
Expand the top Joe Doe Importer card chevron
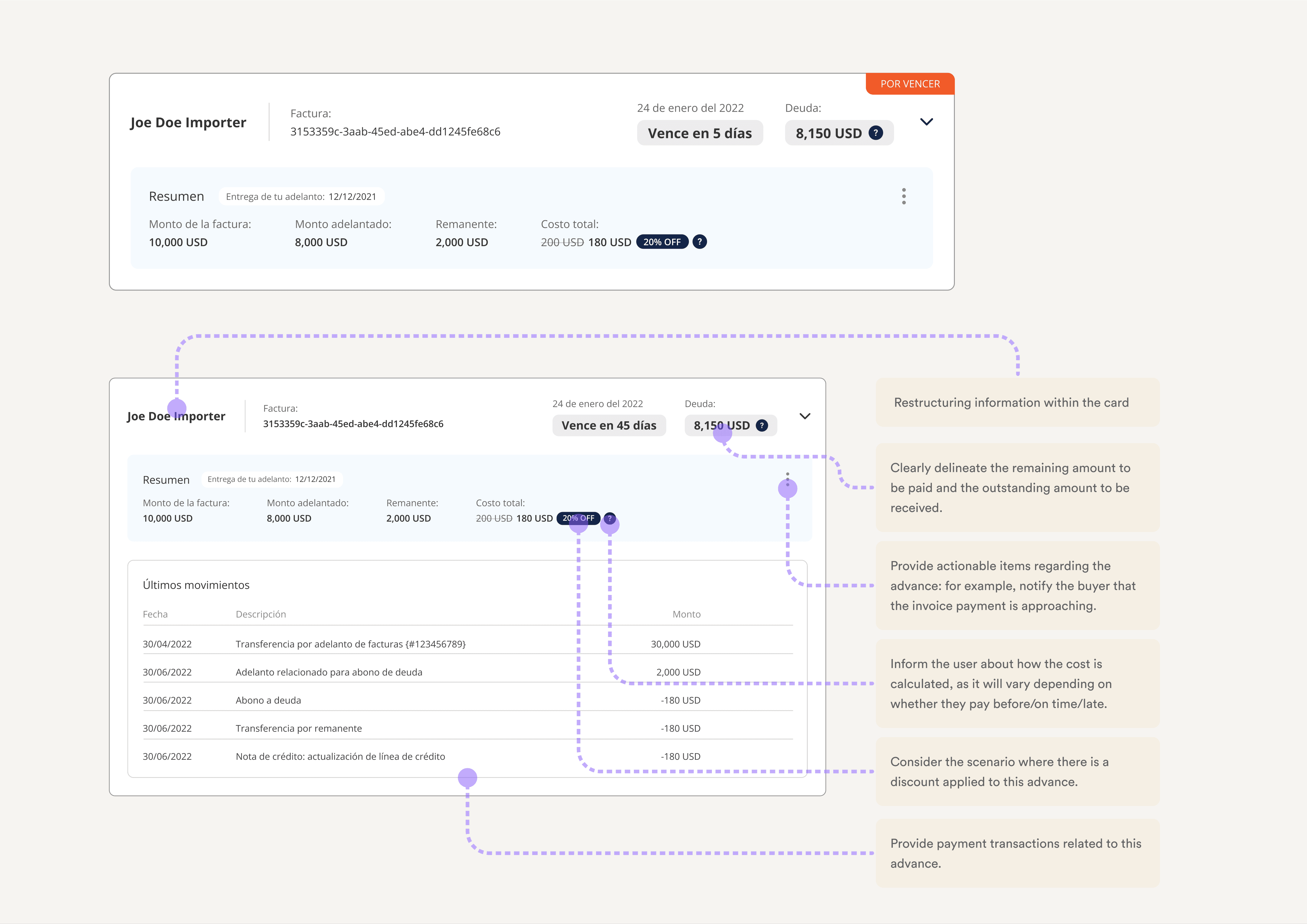click(x=926, y=122)
